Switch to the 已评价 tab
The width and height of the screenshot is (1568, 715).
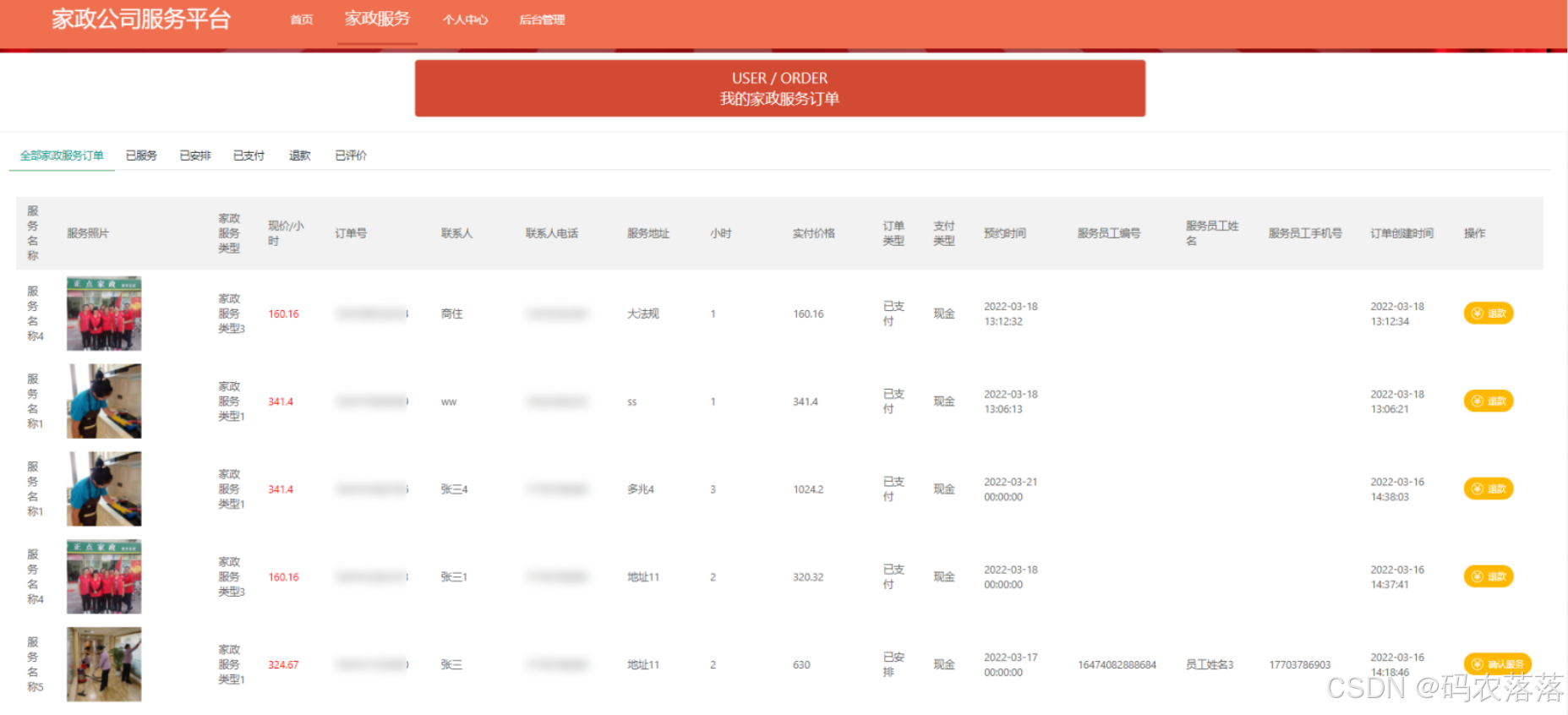351,156
